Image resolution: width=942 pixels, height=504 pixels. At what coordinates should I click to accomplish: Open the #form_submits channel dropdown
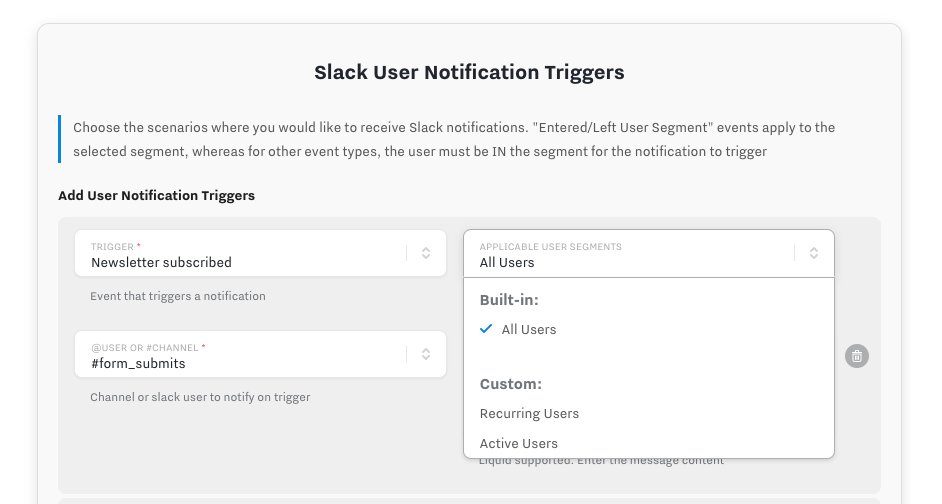pyautogui.click(x=240, y=363)
